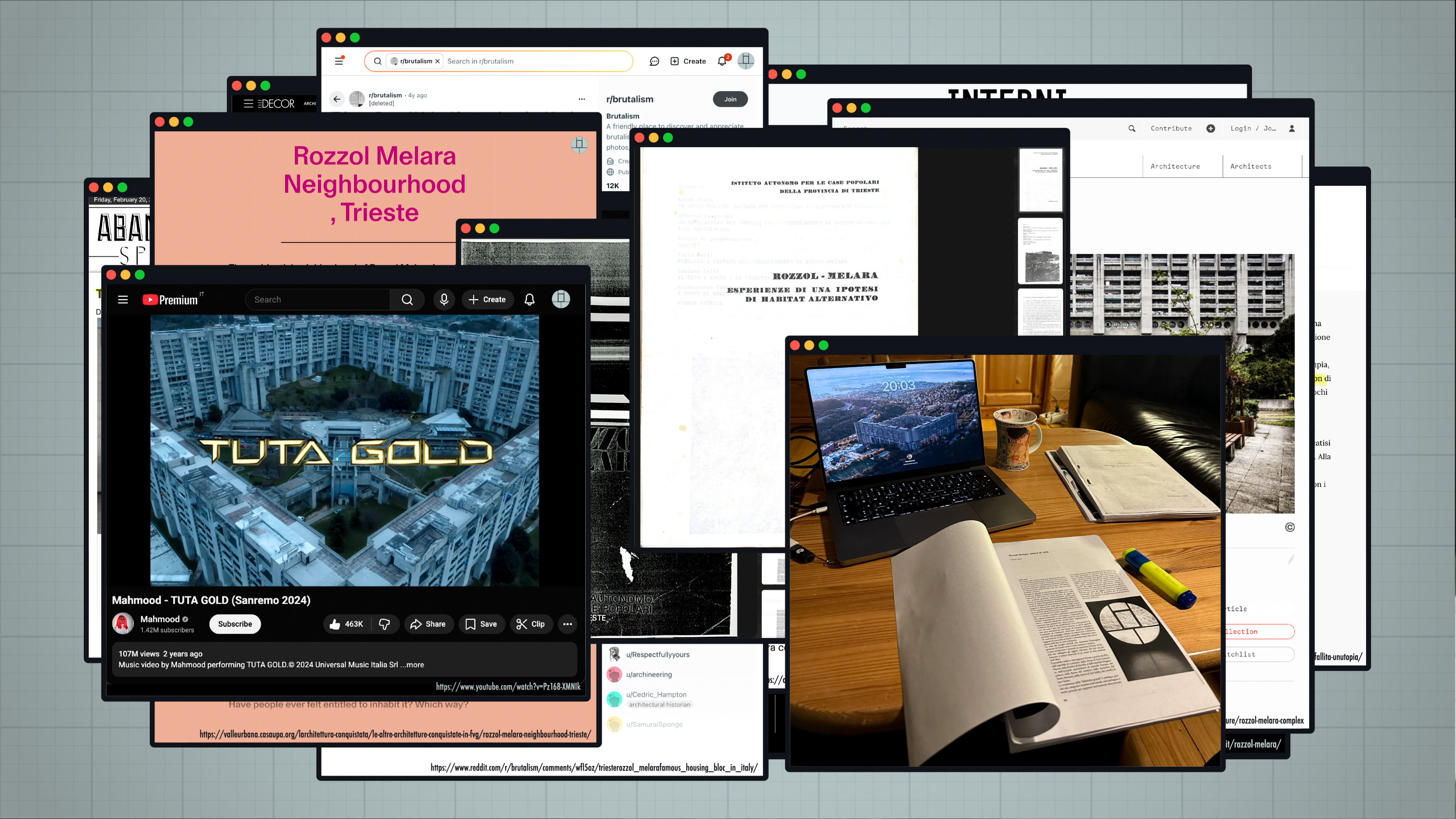Click the Contribute plus icon
Screen dimensions: 1456x819
point(1210,128)
